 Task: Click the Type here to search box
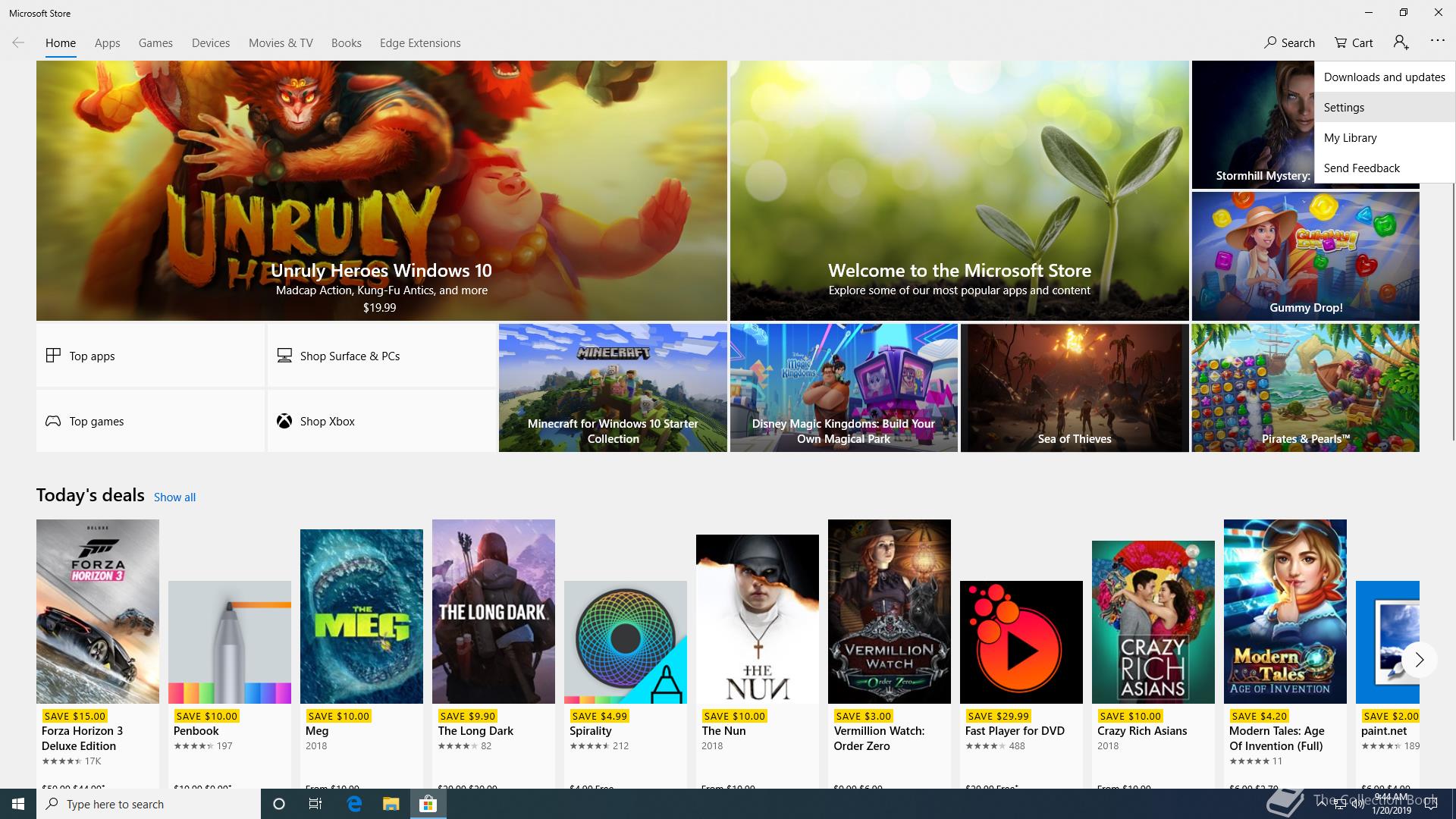click(x=149, y=804)
